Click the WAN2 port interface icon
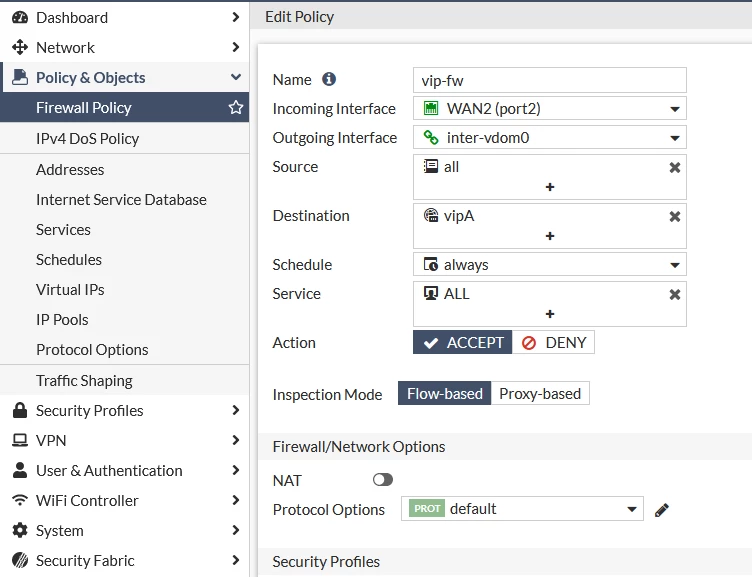 (x=431, y=108)
